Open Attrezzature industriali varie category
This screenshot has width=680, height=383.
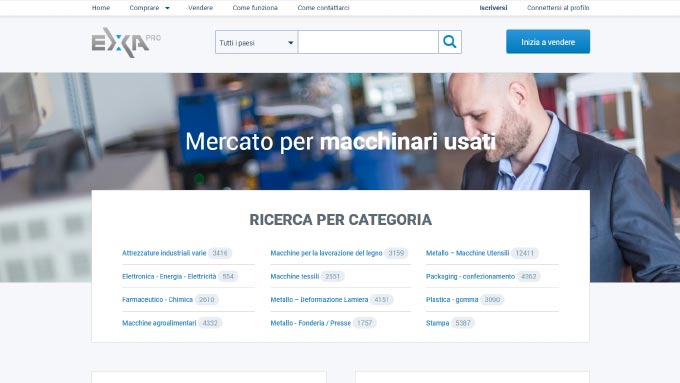(x=164, y=253)
